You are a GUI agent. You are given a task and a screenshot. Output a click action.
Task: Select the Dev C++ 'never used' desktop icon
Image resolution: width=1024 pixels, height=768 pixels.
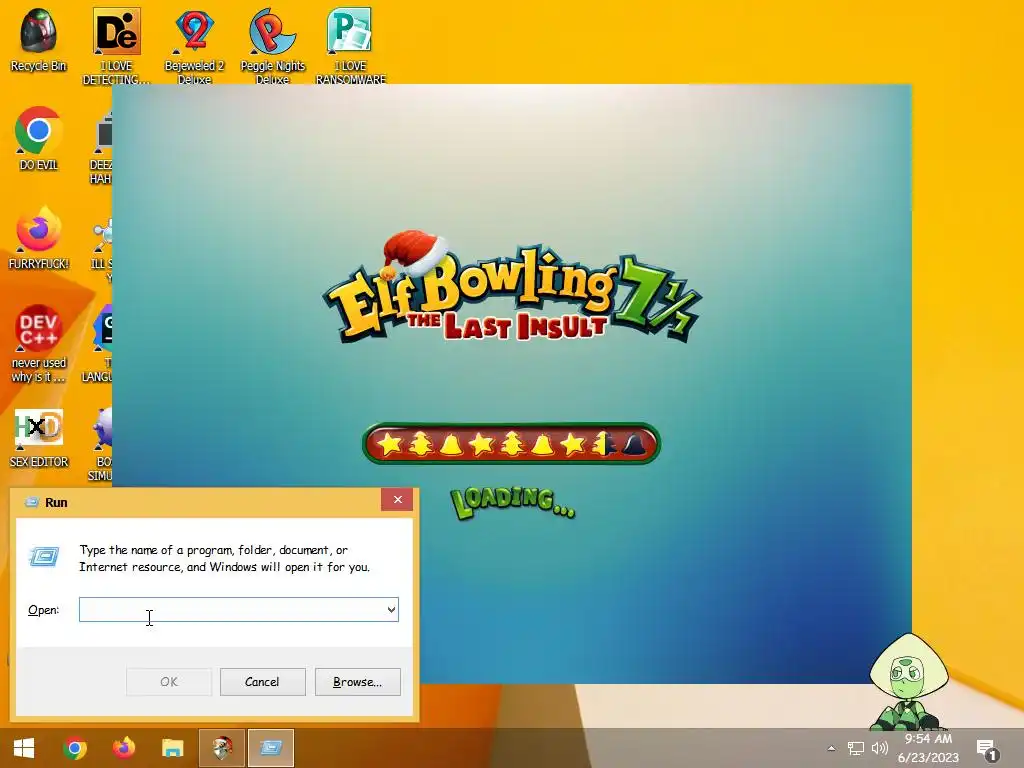click(x=38, y=344)
